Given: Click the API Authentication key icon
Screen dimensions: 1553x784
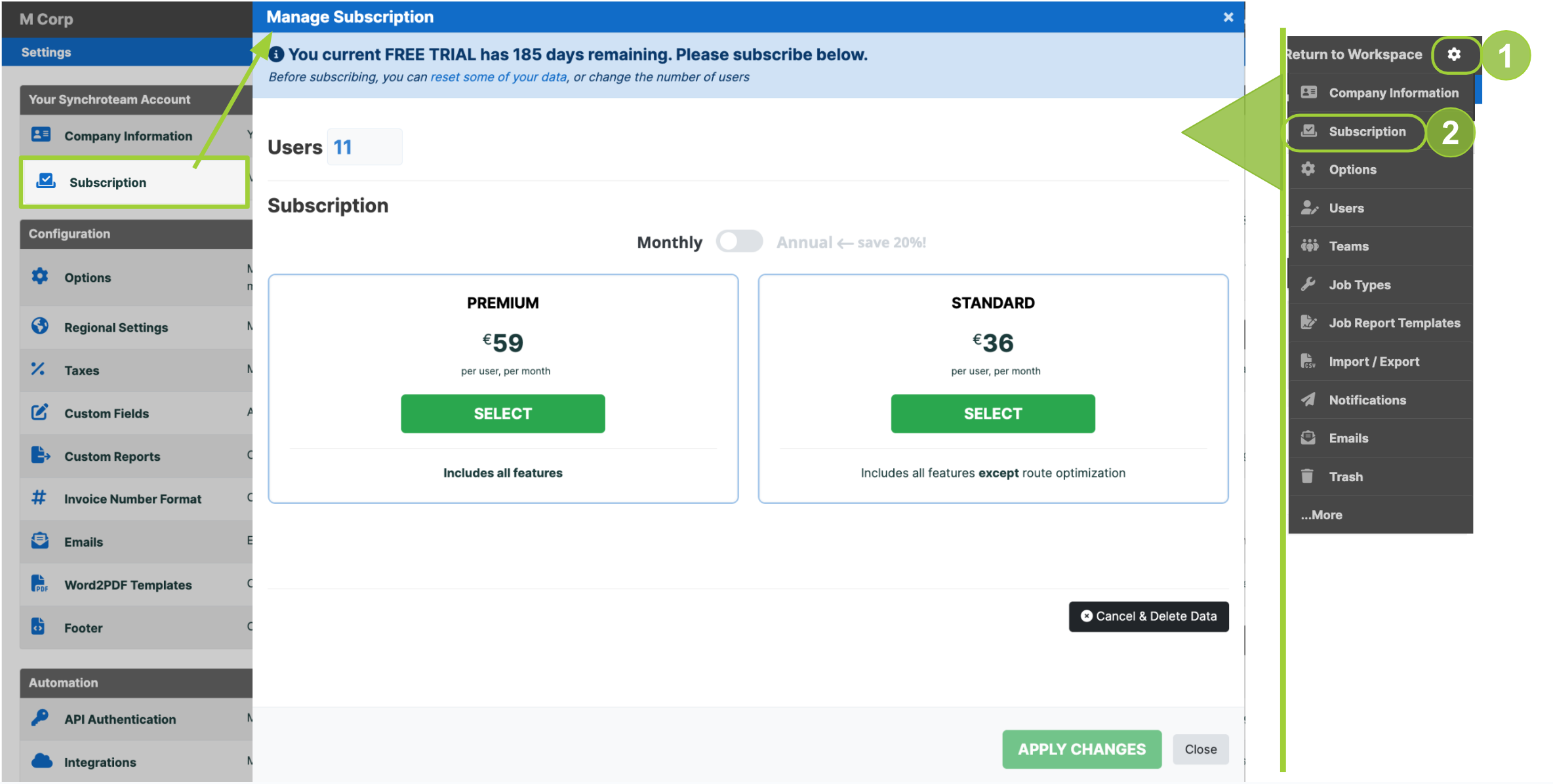Looking at the screenshot, I should tap(39, 718).
